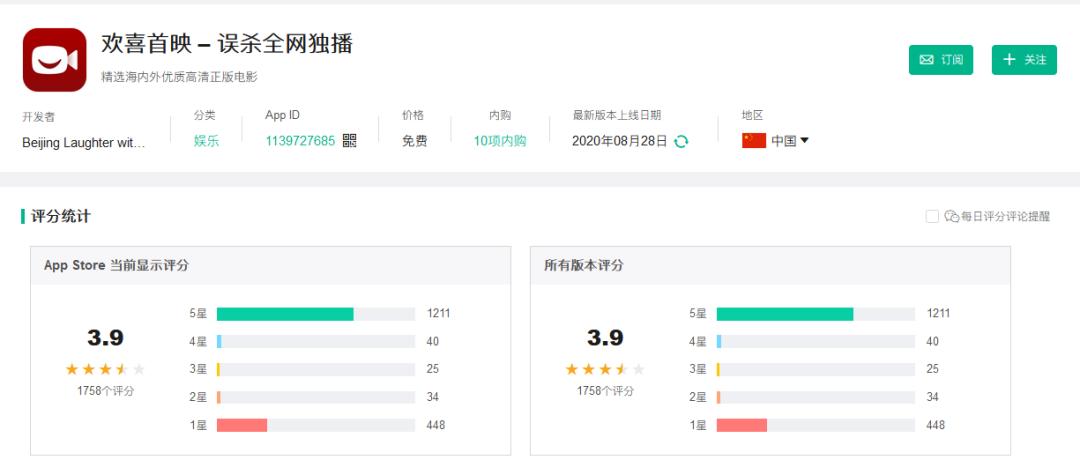Click the star rating in App Store panel
Viewport: 1080px width, 475px height.
click(x=105, y=369)
